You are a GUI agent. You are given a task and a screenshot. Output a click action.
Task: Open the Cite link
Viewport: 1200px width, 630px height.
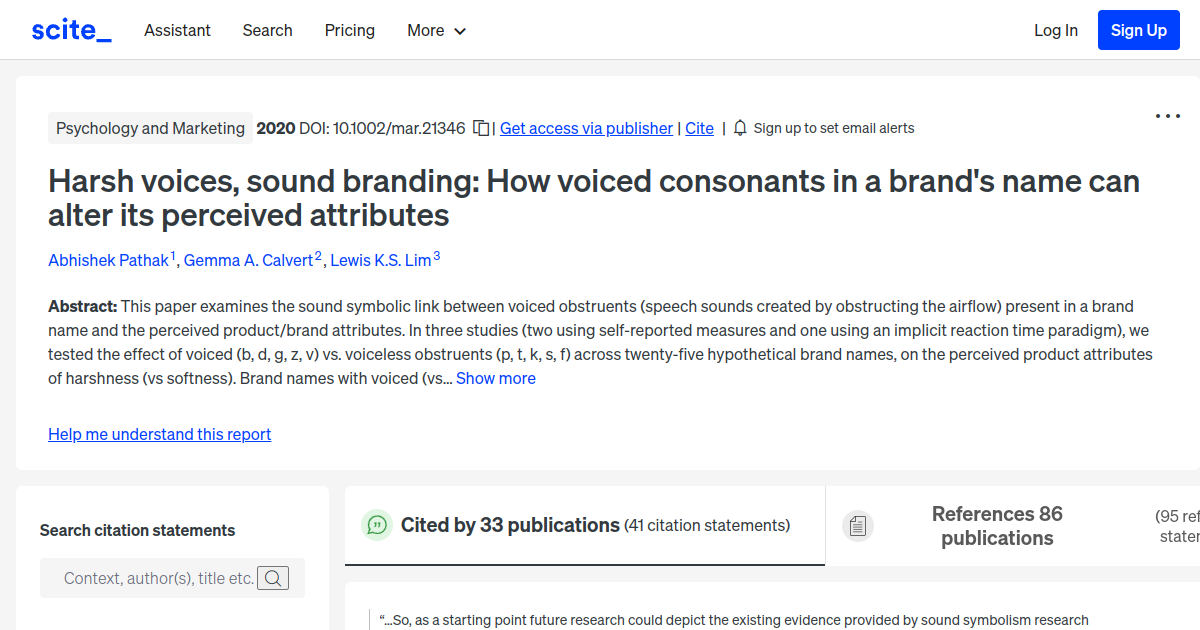click(699, 128)
